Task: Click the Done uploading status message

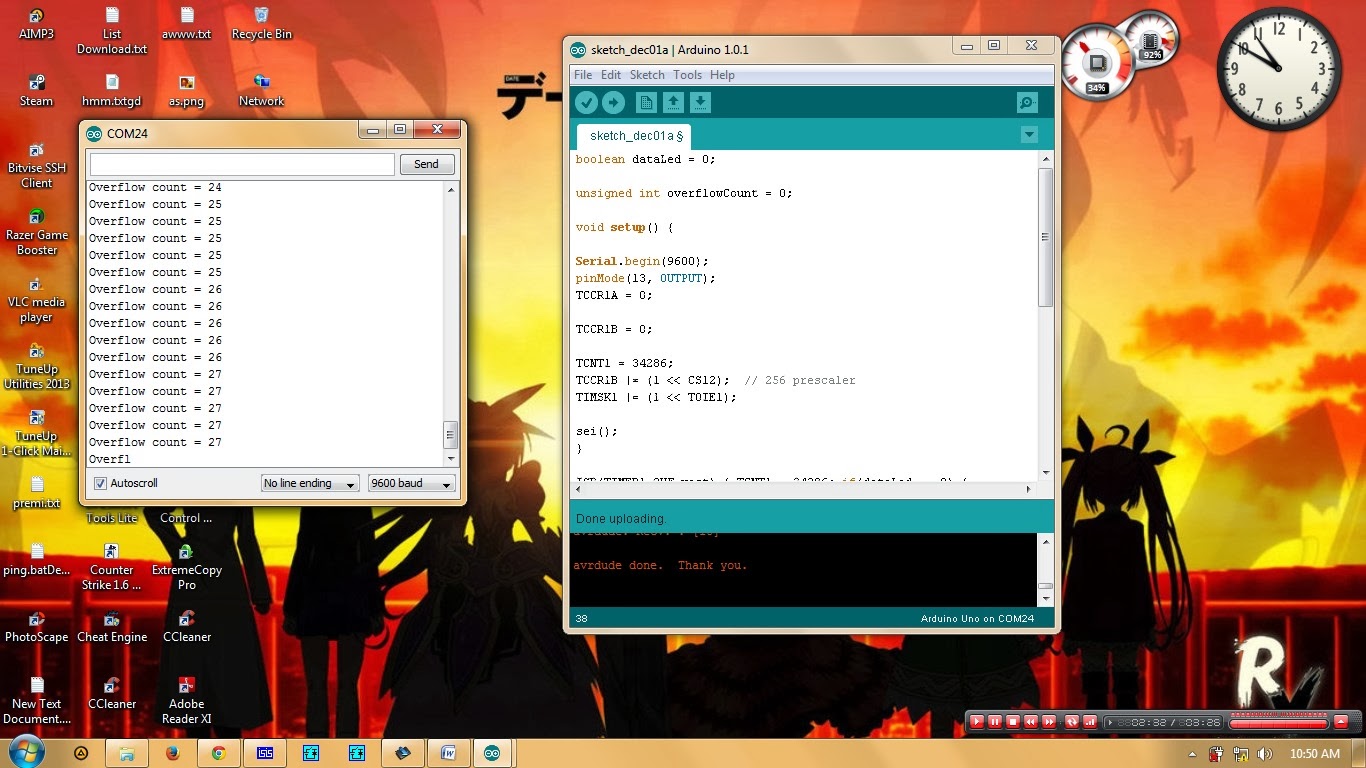Action: [x=621, y=519]
